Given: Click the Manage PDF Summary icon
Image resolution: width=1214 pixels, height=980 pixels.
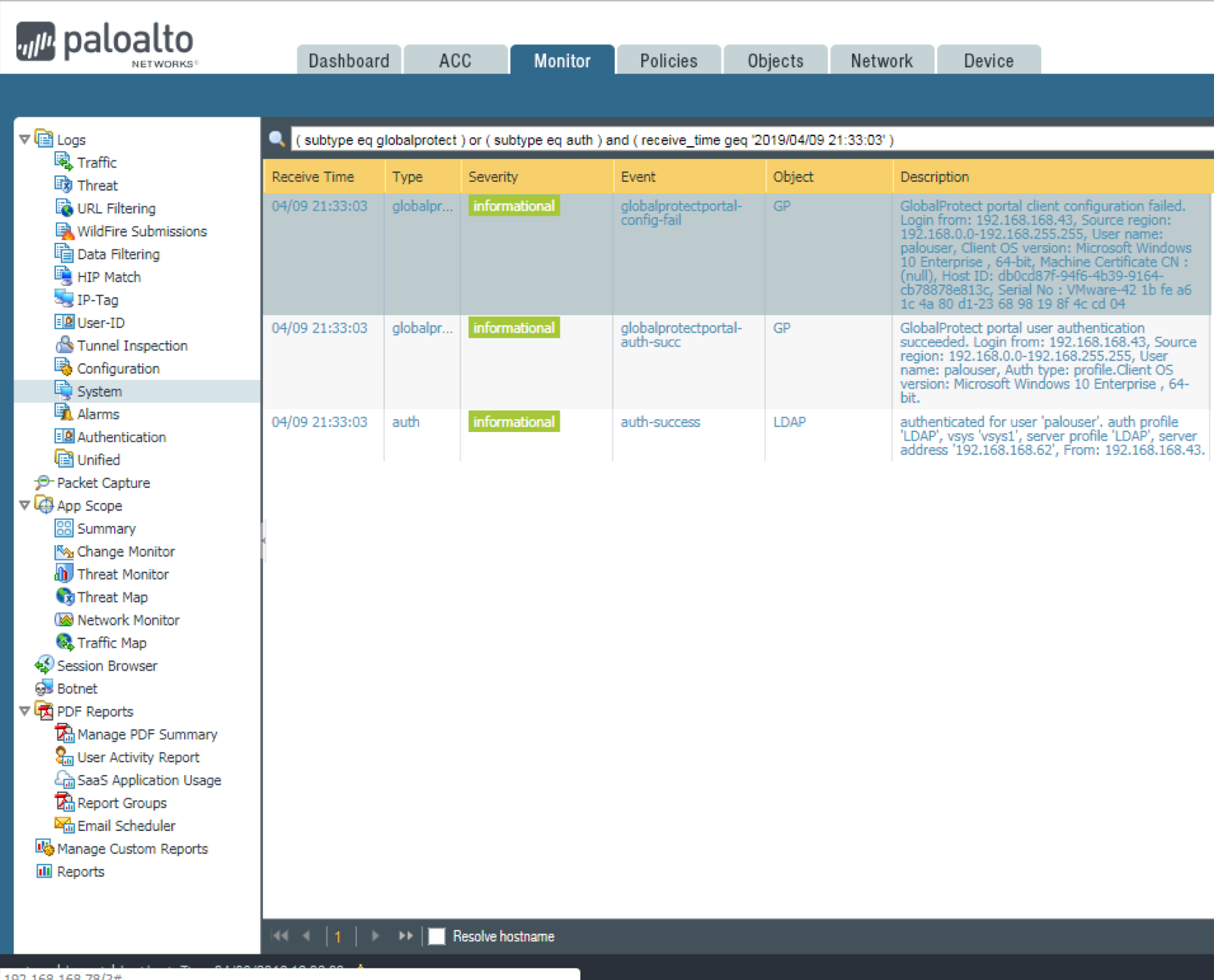Looking at the screenshot, I should click(x=64, y=734).
